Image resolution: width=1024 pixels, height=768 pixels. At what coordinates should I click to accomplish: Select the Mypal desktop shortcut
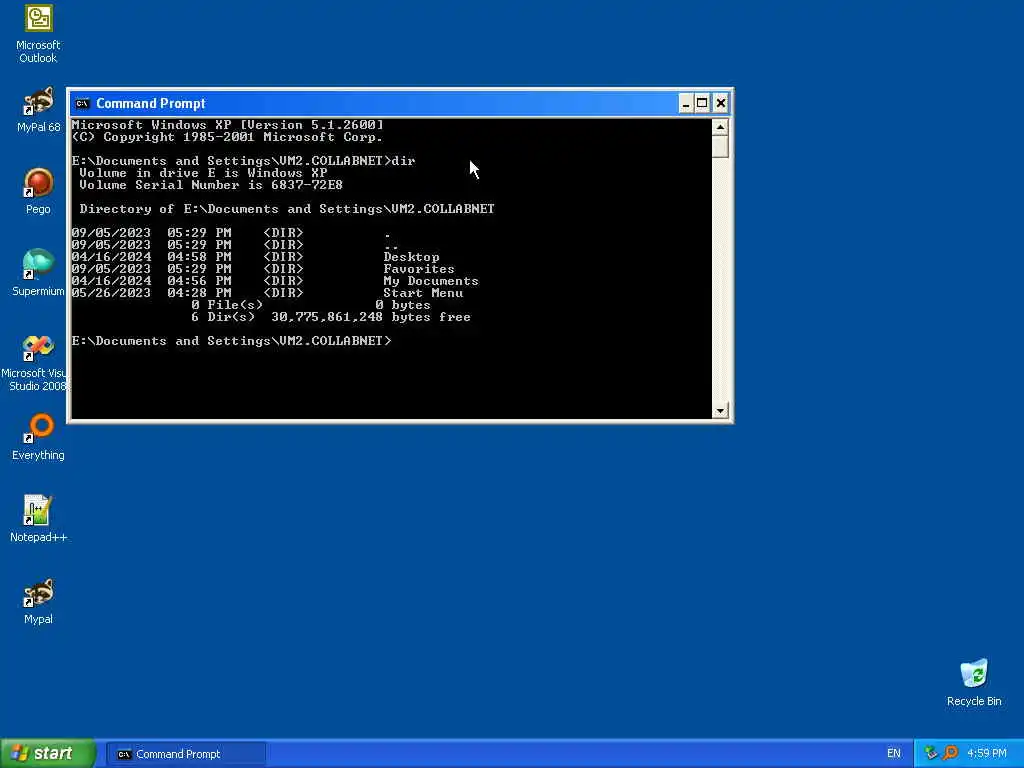[x=38, y=601]
